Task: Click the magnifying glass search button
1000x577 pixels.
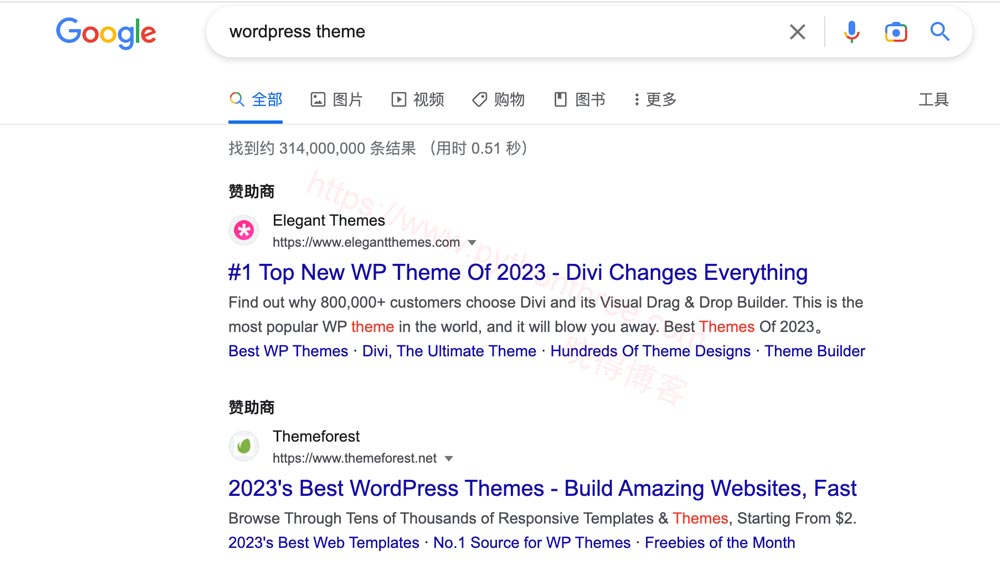Action: 939,31
